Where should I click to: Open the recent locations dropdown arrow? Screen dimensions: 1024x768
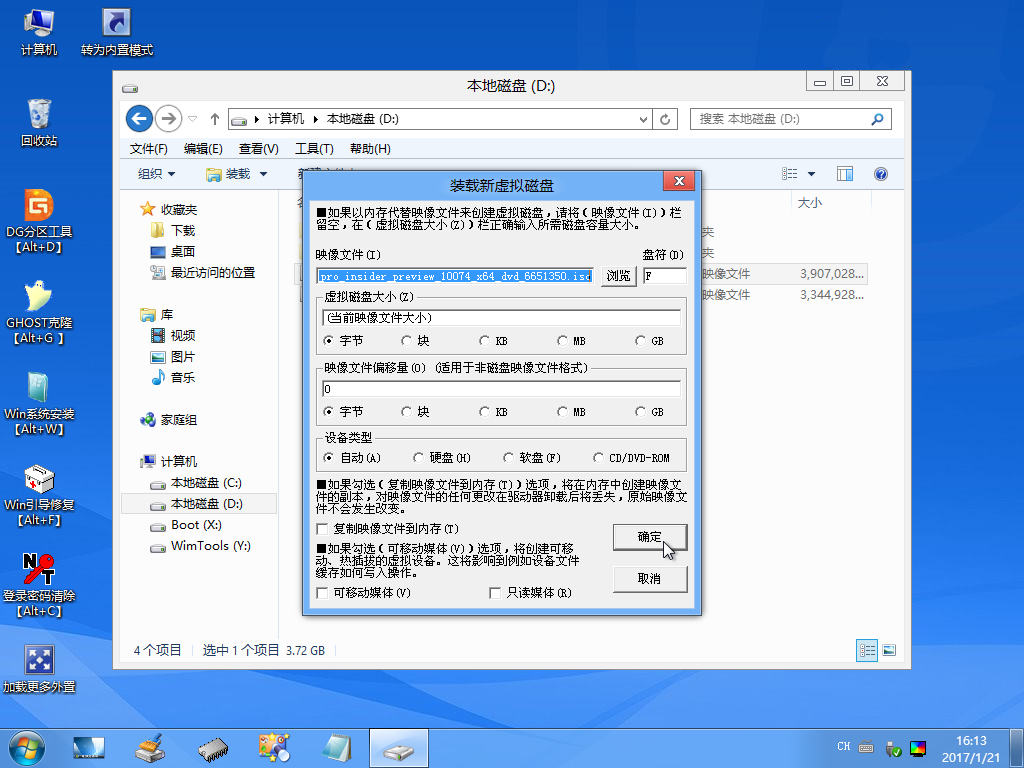(193, 119)
